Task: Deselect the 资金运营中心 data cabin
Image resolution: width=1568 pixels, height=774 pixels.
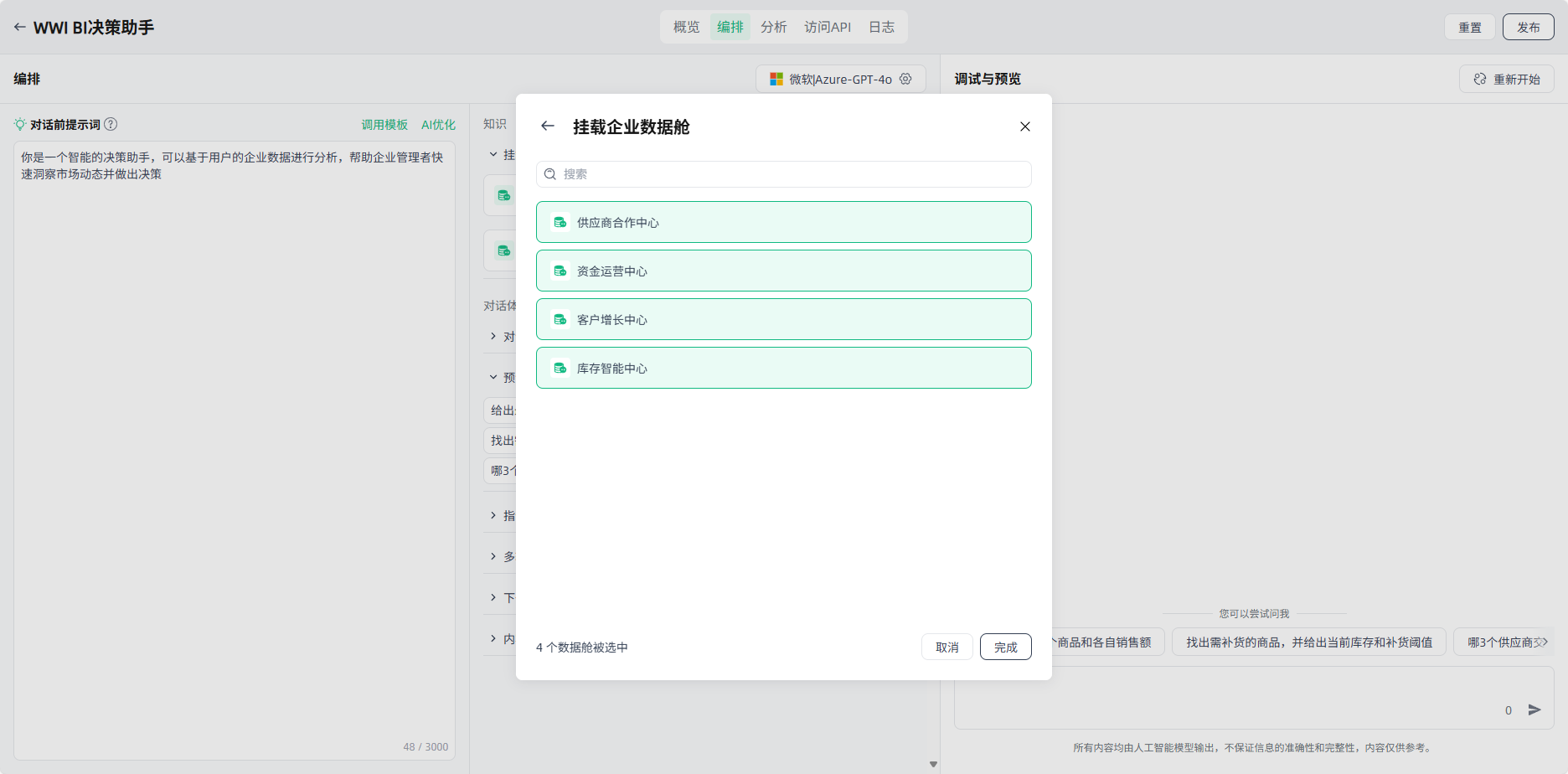Action: click(783, 271)
